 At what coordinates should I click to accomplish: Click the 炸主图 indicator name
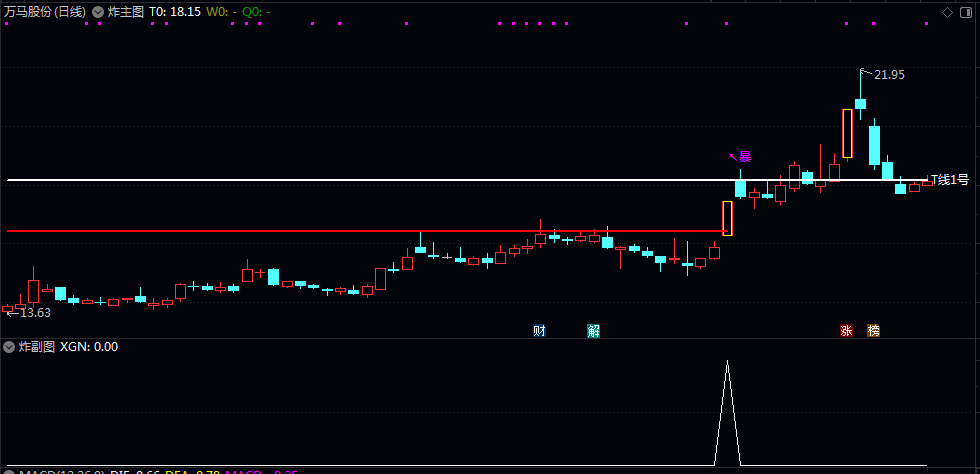pyautogui.click(x=126, y=12)
